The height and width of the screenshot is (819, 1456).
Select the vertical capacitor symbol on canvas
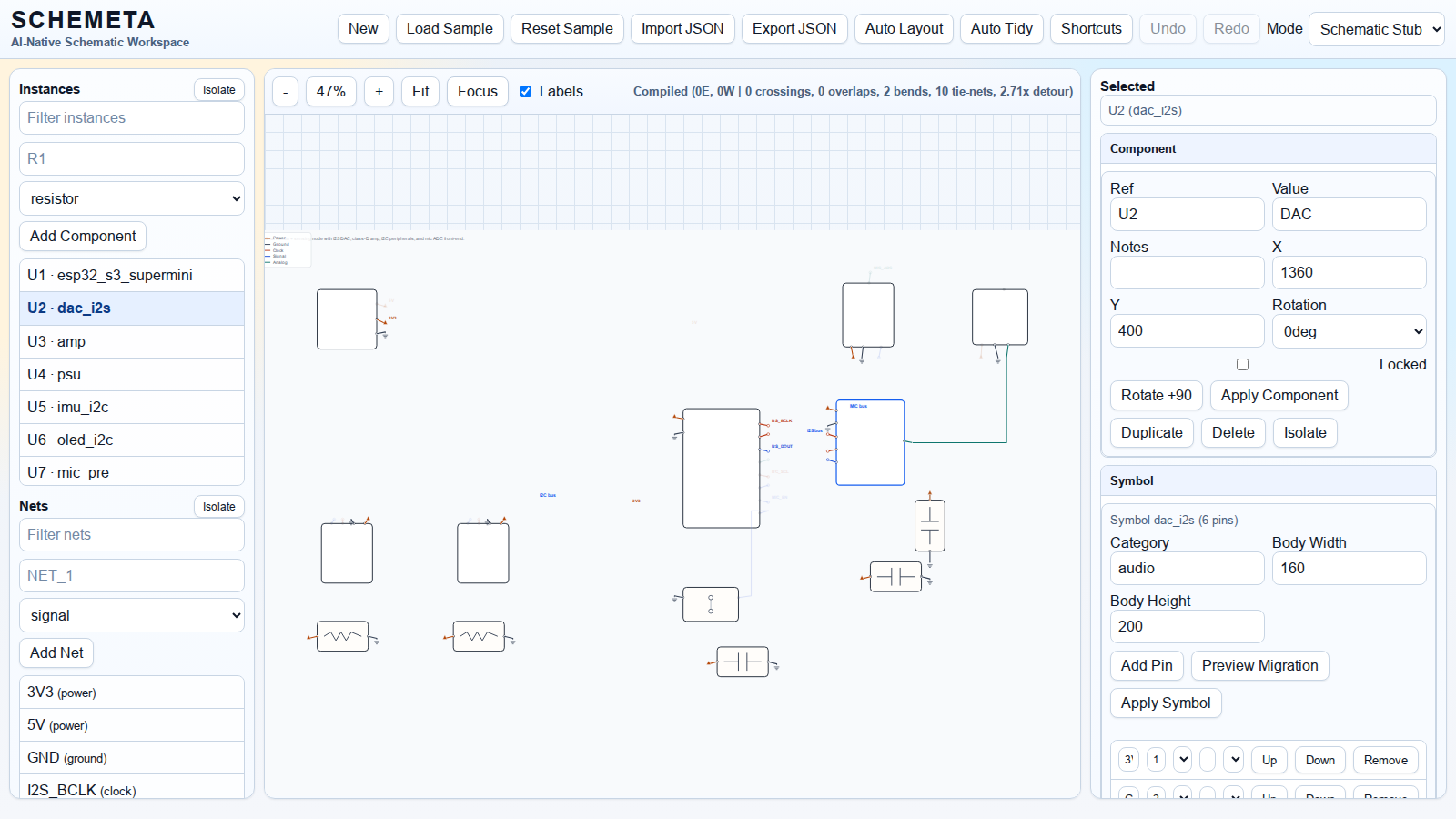pos(929,525)
